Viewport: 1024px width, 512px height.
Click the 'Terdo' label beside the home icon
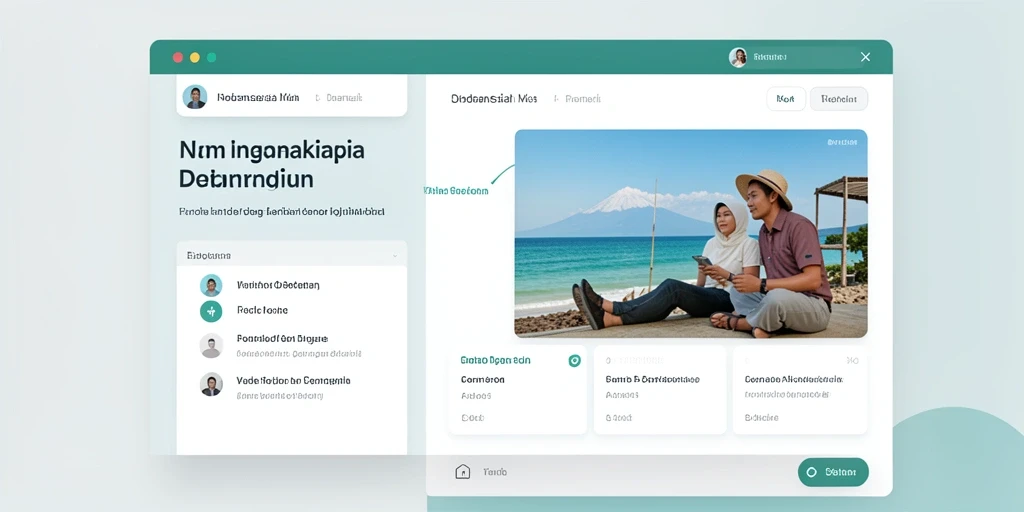[x=494, y=472]
